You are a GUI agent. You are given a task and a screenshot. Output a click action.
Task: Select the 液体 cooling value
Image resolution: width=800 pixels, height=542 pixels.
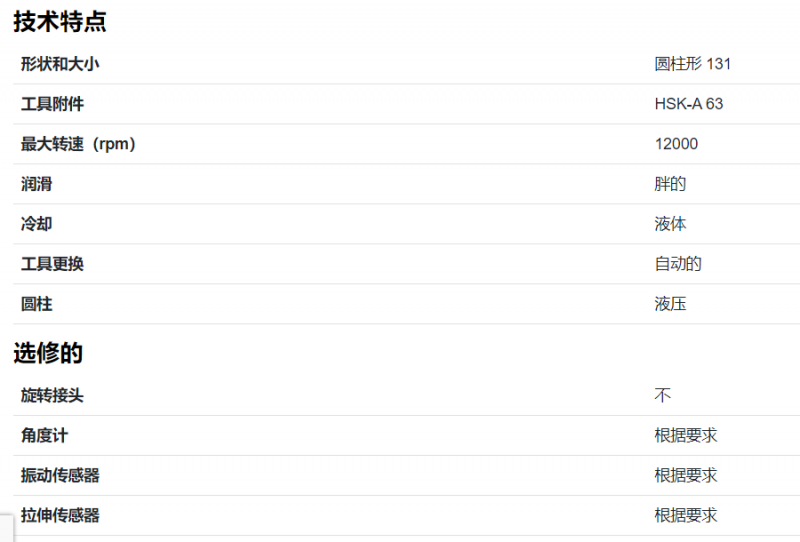(670, 224)
